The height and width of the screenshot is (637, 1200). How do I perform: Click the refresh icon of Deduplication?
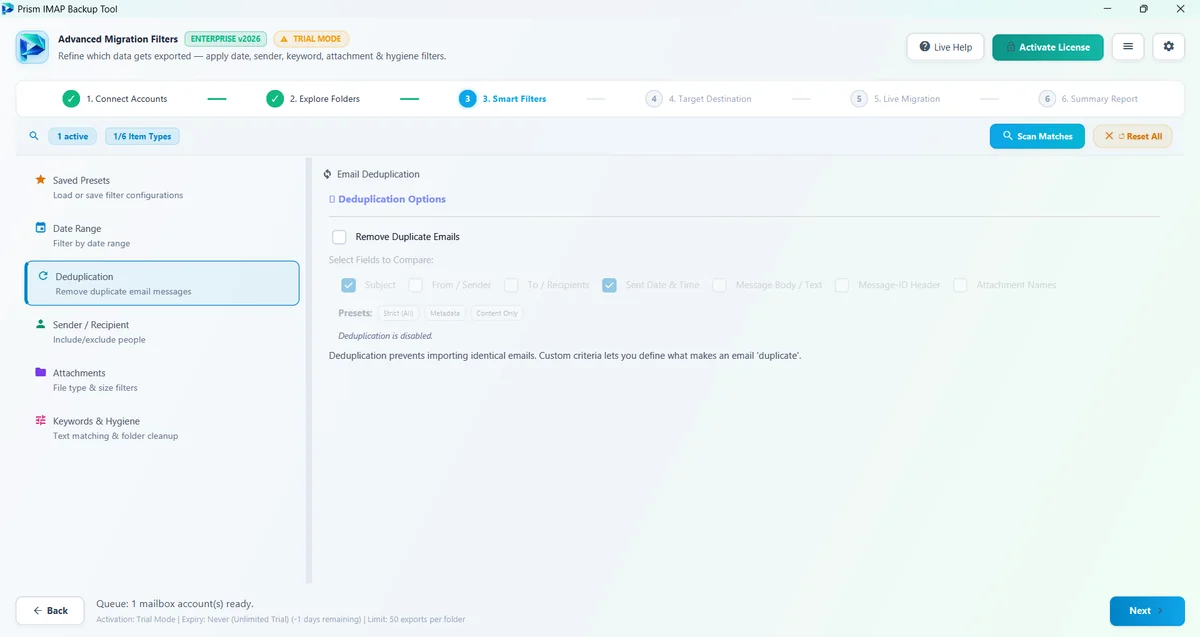pos(43,276)
